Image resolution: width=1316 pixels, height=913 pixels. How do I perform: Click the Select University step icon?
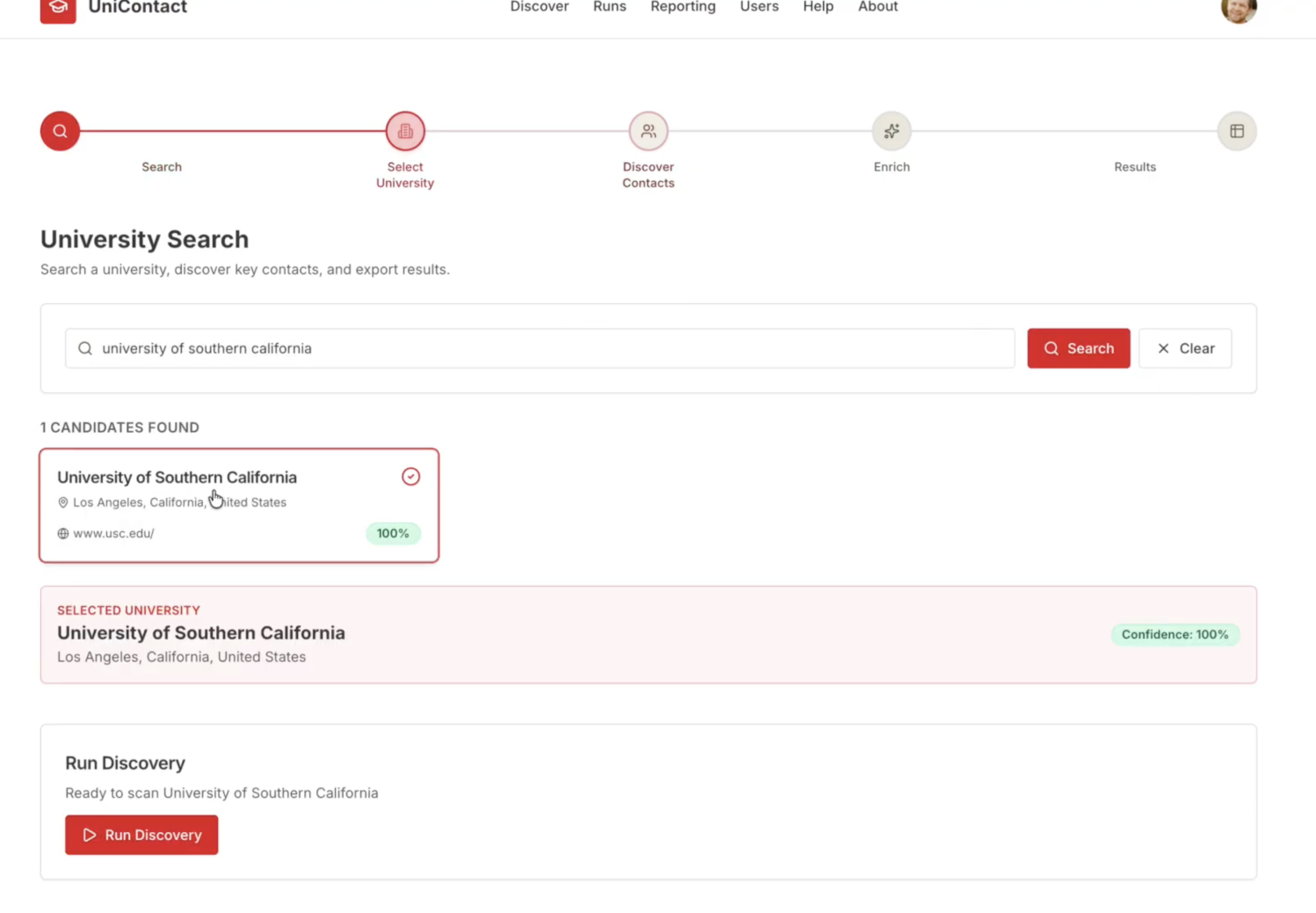pos(405,131)
